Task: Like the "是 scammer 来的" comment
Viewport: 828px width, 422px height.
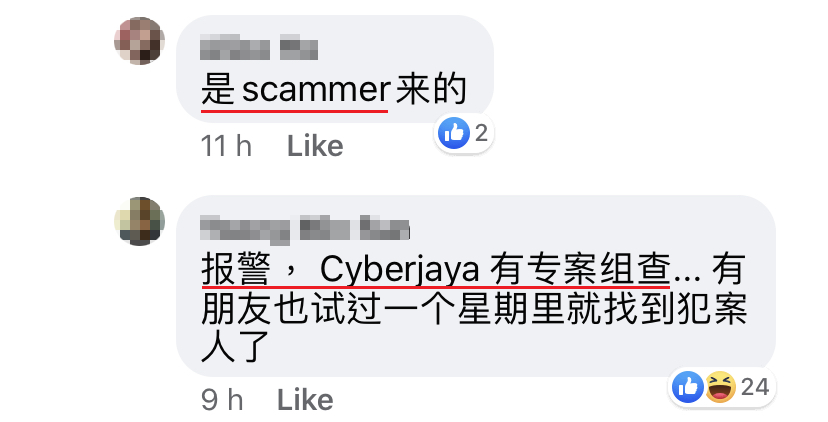Action: pos(315,146)
